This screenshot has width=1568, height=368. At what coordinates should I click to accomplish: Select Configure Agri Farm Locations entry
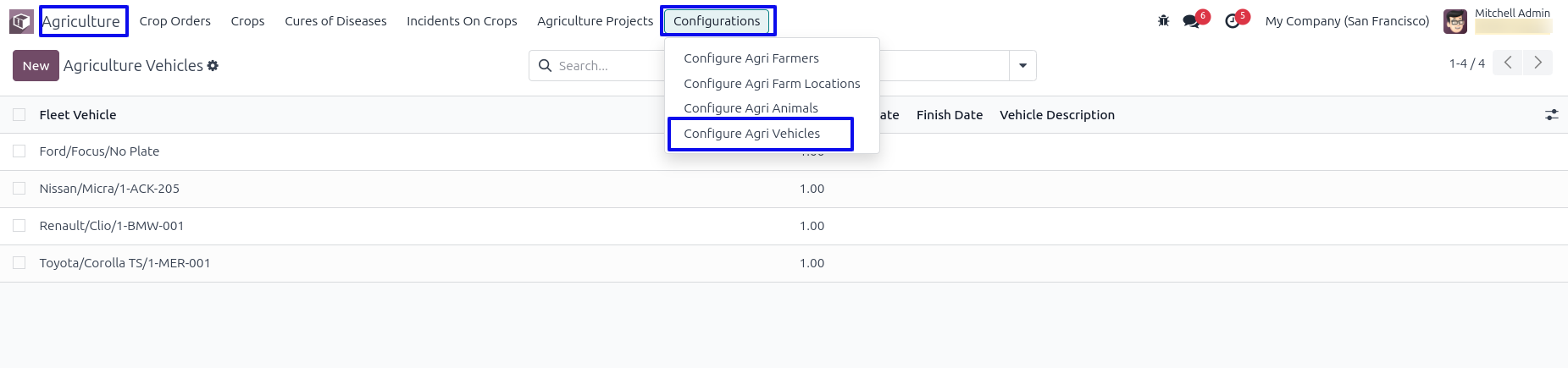click(x=772, y=84)
